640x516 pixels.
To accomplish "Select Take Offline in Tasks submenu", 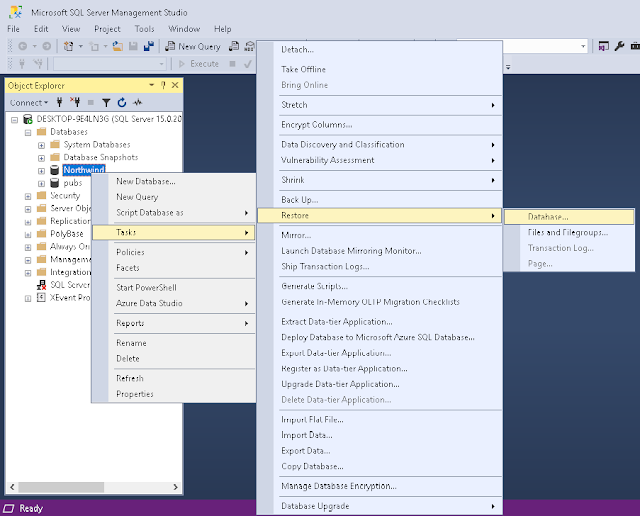I will click(379, 69).
